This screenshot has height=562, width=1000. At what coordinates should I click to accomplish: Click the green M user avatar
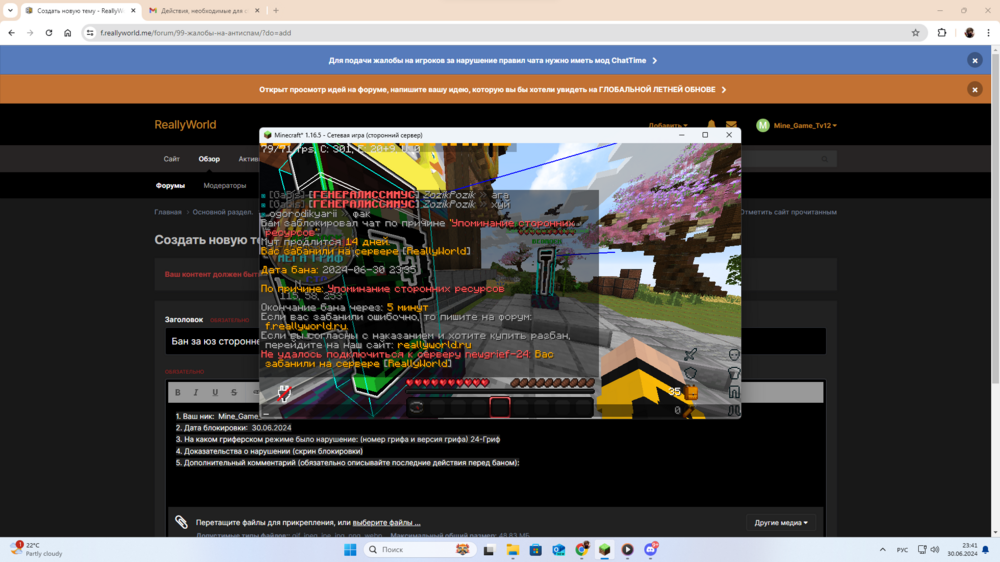click(763, 126)
